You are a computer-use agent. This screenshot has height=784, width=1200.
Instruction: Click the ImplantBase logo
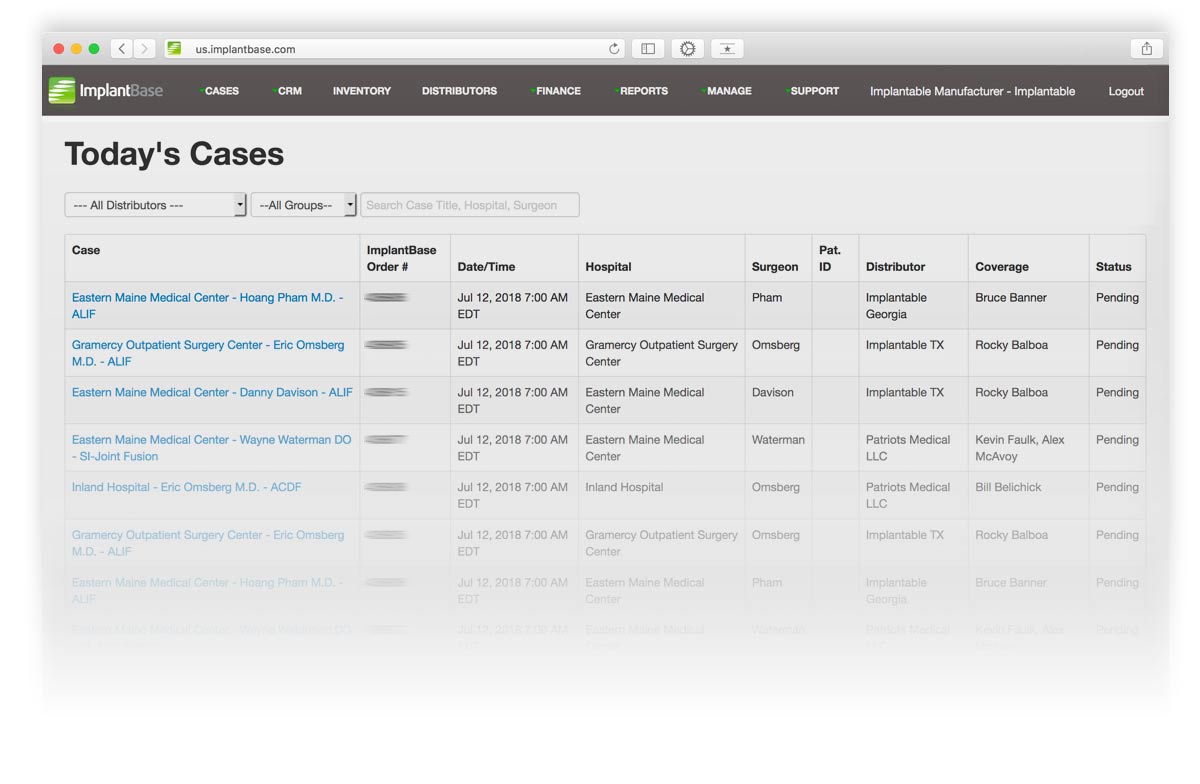tap(105, 90)
